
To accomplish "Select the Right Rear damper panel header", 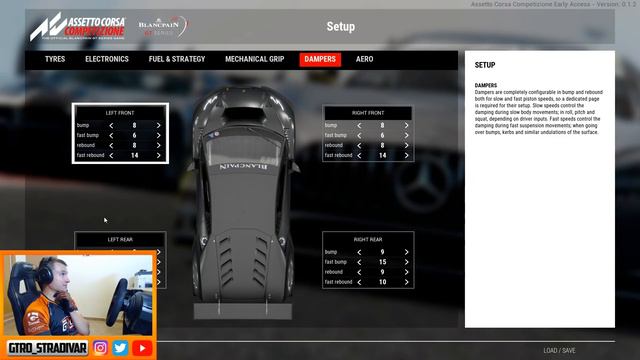I will point(368,240).
